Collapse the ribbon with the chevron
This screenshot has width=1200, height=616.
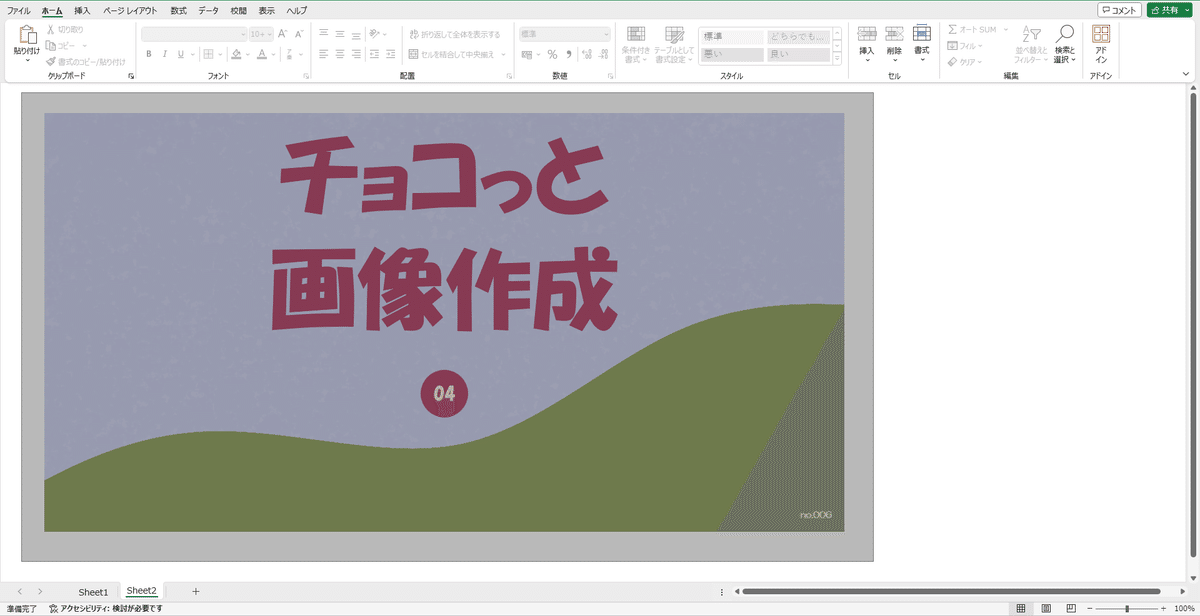(1187, 74)
